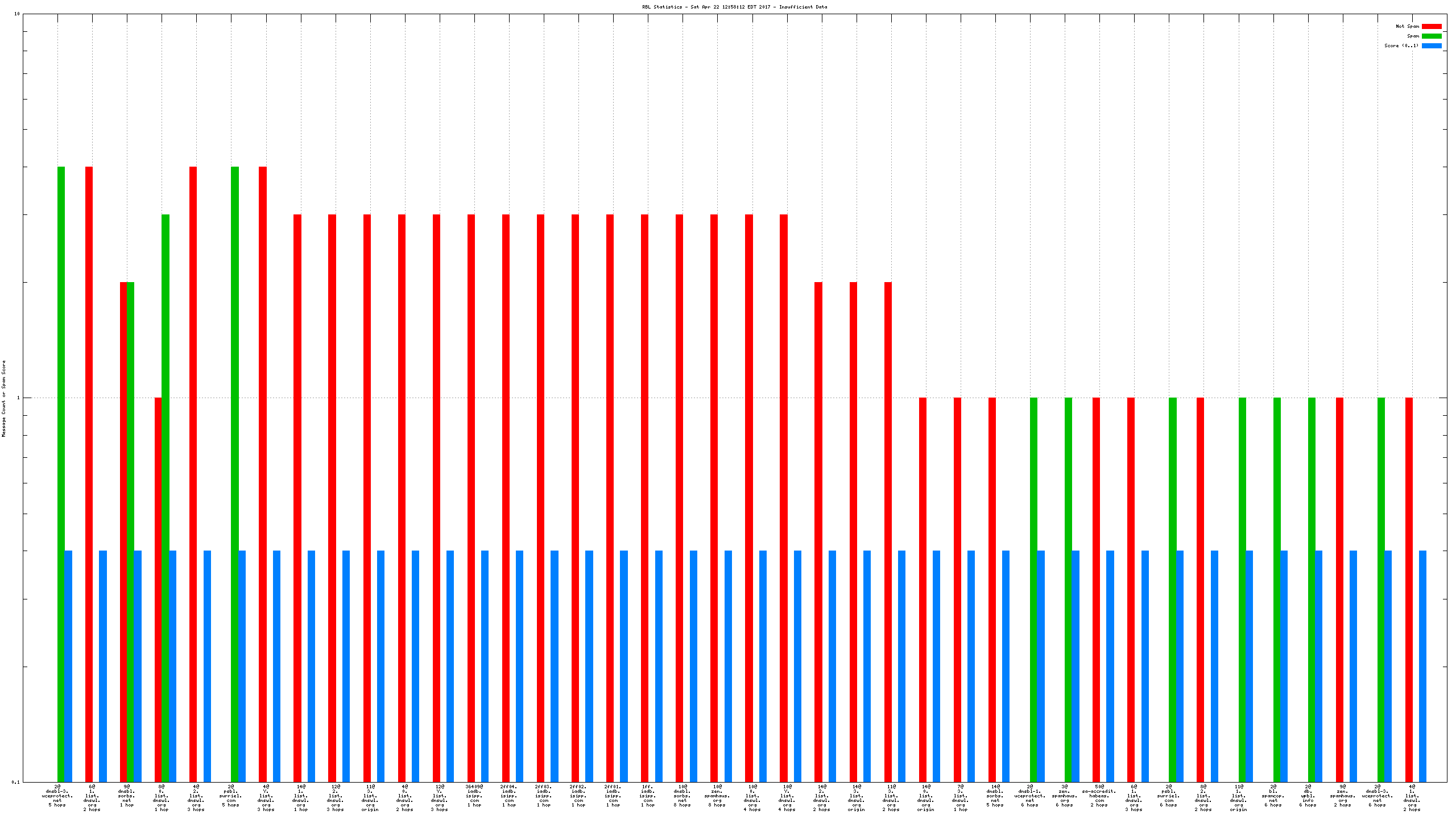Viewport: 1456px width, 819px height.
Task: Click the y-axis tick label 0.1
Action: pos(15,782)
